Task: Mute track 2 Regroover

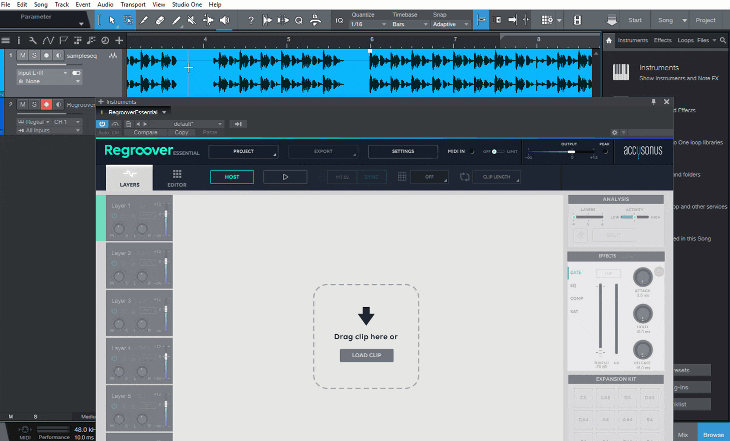Action: tap(22, 104)
